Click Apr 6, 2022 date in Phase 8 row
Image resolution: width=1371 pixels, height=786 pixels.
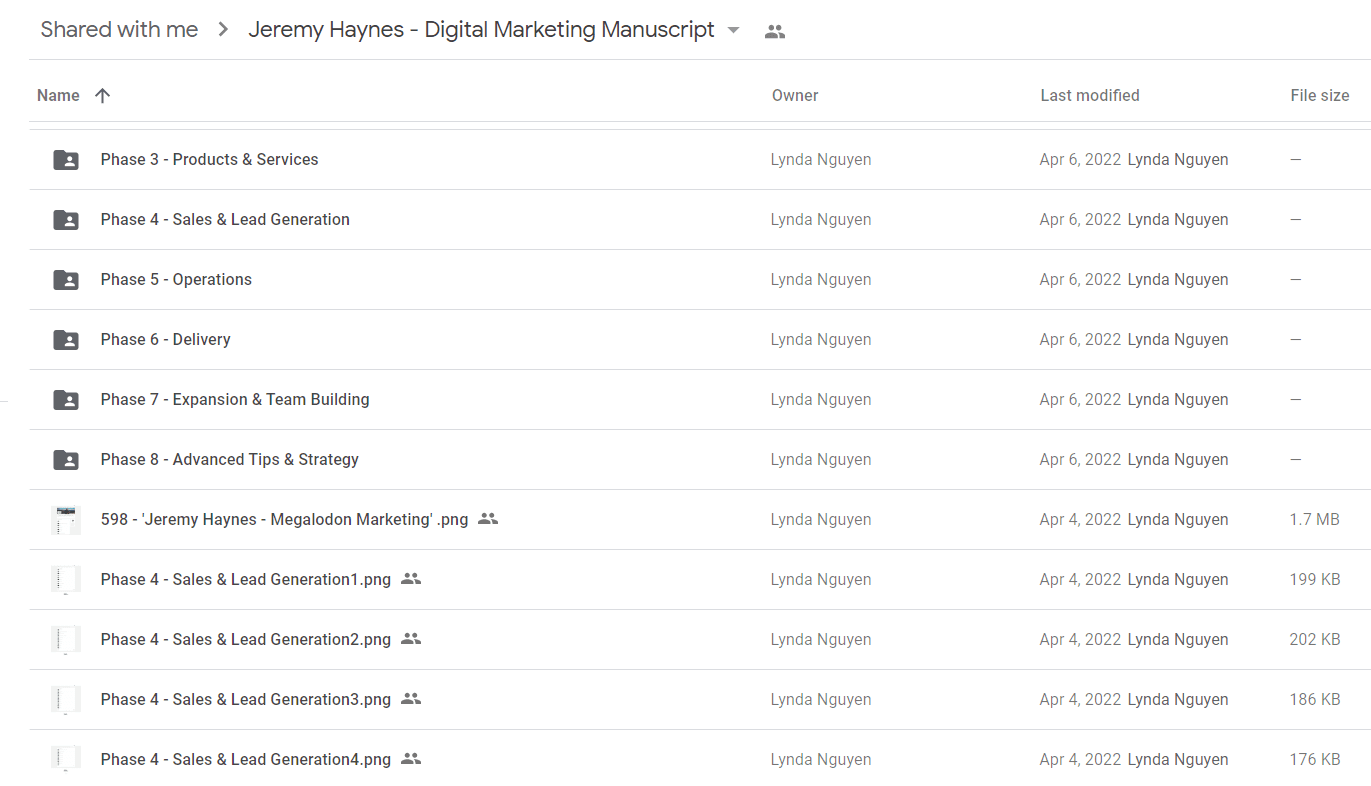tap(1080, 459)
